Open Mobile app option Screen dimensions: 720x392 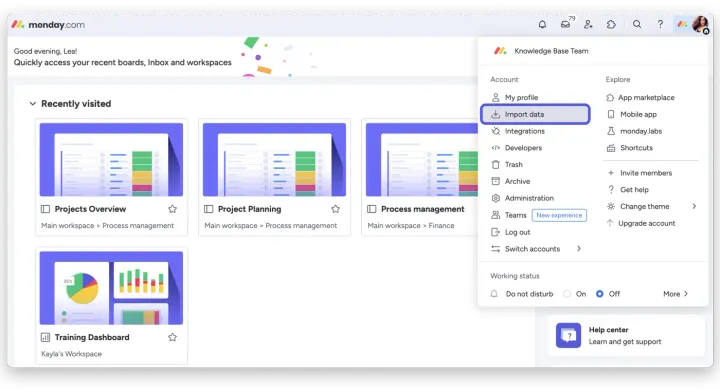pos(632,114)
